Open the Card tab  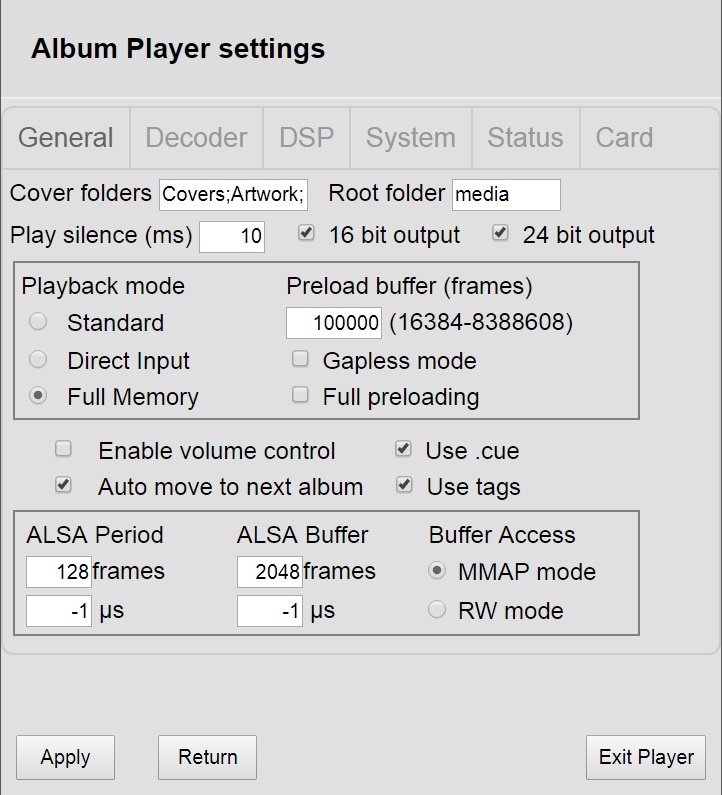[624, 137]
